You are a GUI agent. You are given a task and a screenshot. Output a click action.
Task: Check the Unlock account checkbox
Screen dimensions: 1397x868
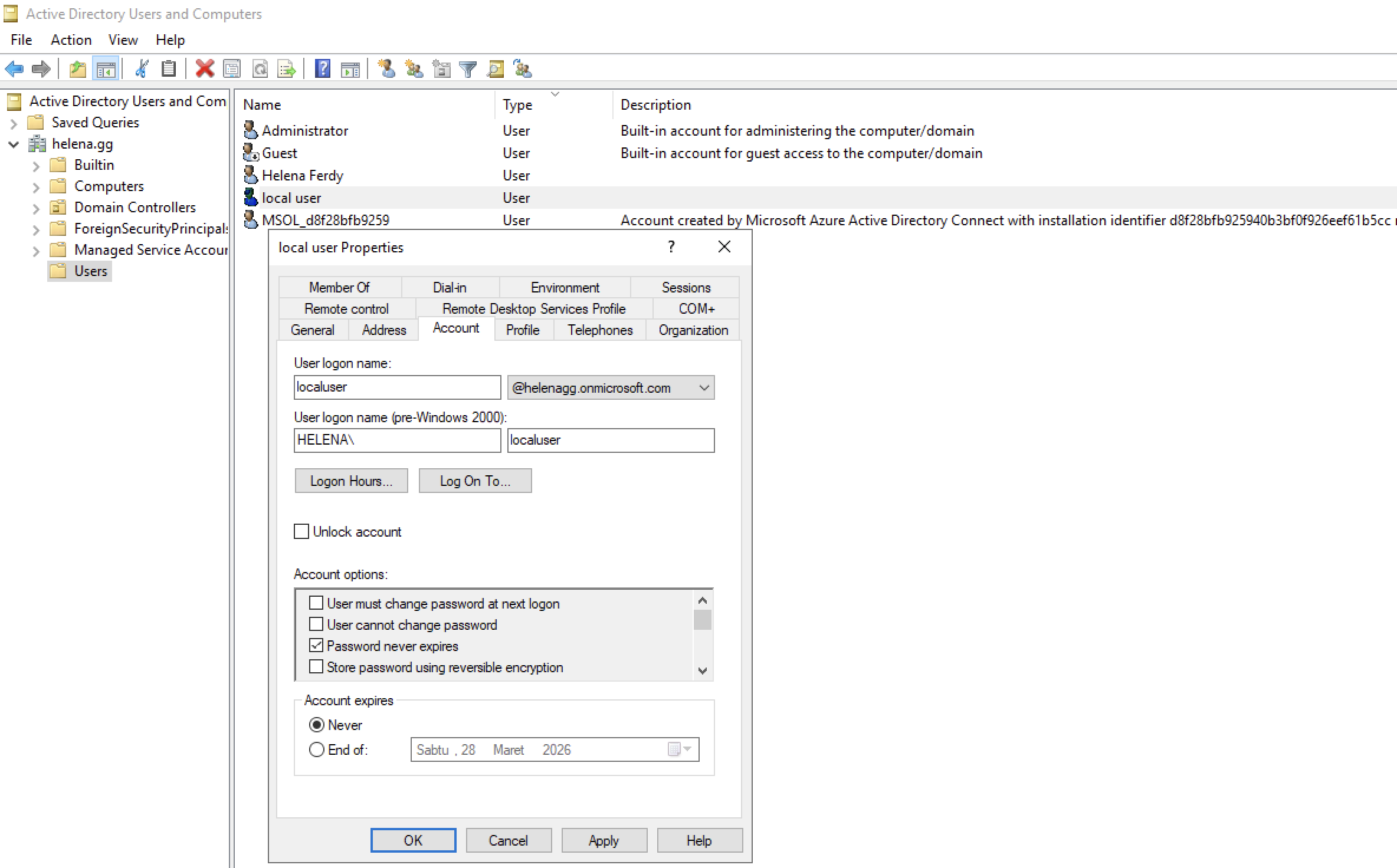301,531
